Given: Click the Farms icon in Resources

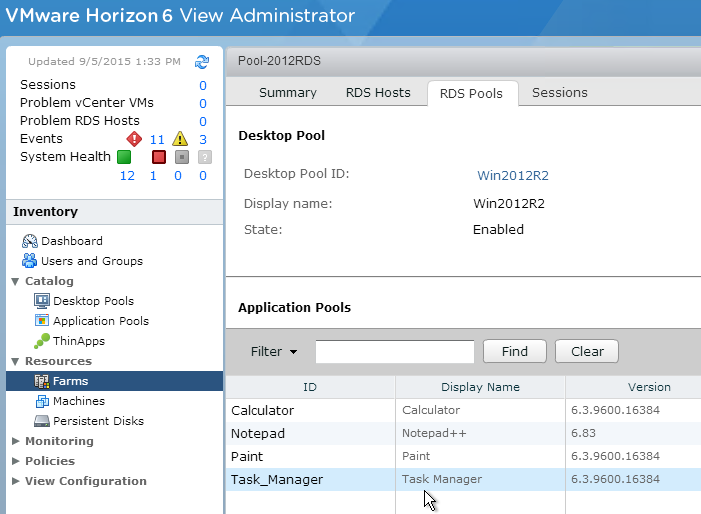Looking at the screenshot, I should [x=42, y=381].
